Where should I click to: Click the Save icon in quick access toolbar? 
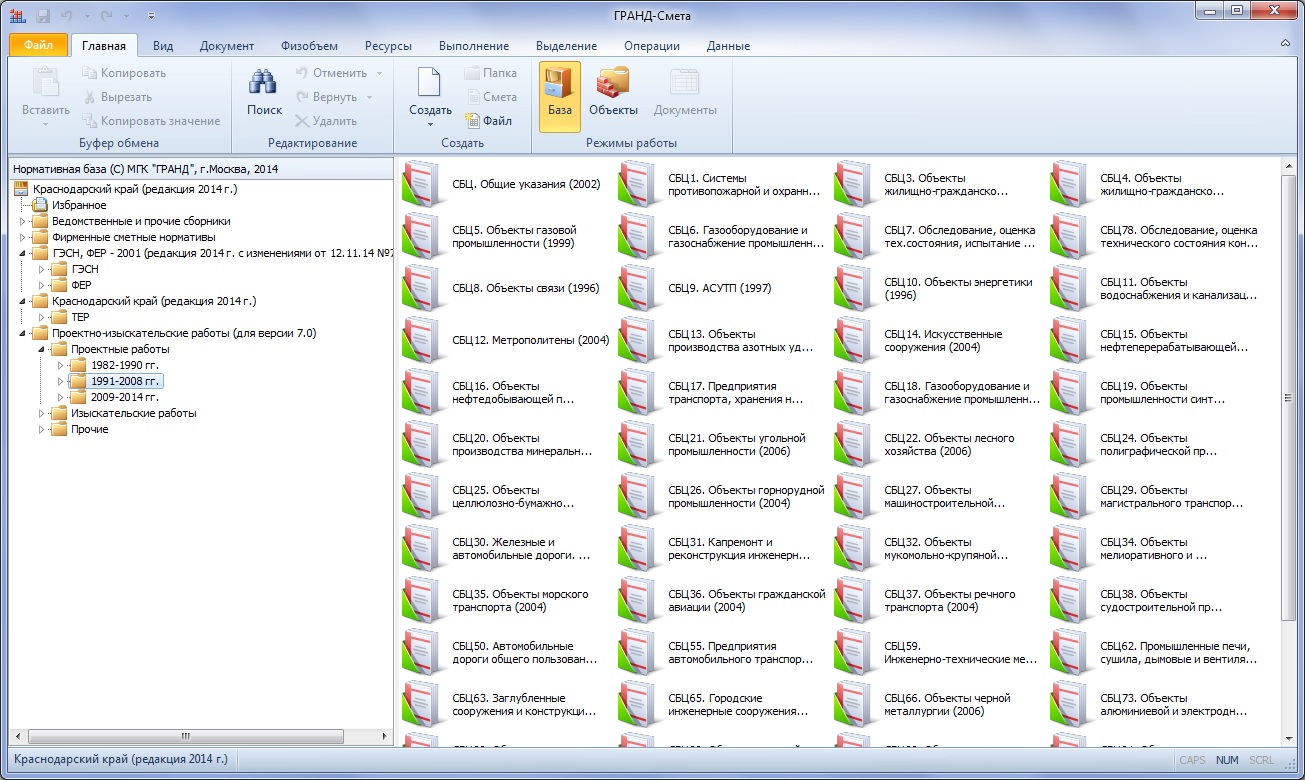point(43,15)
